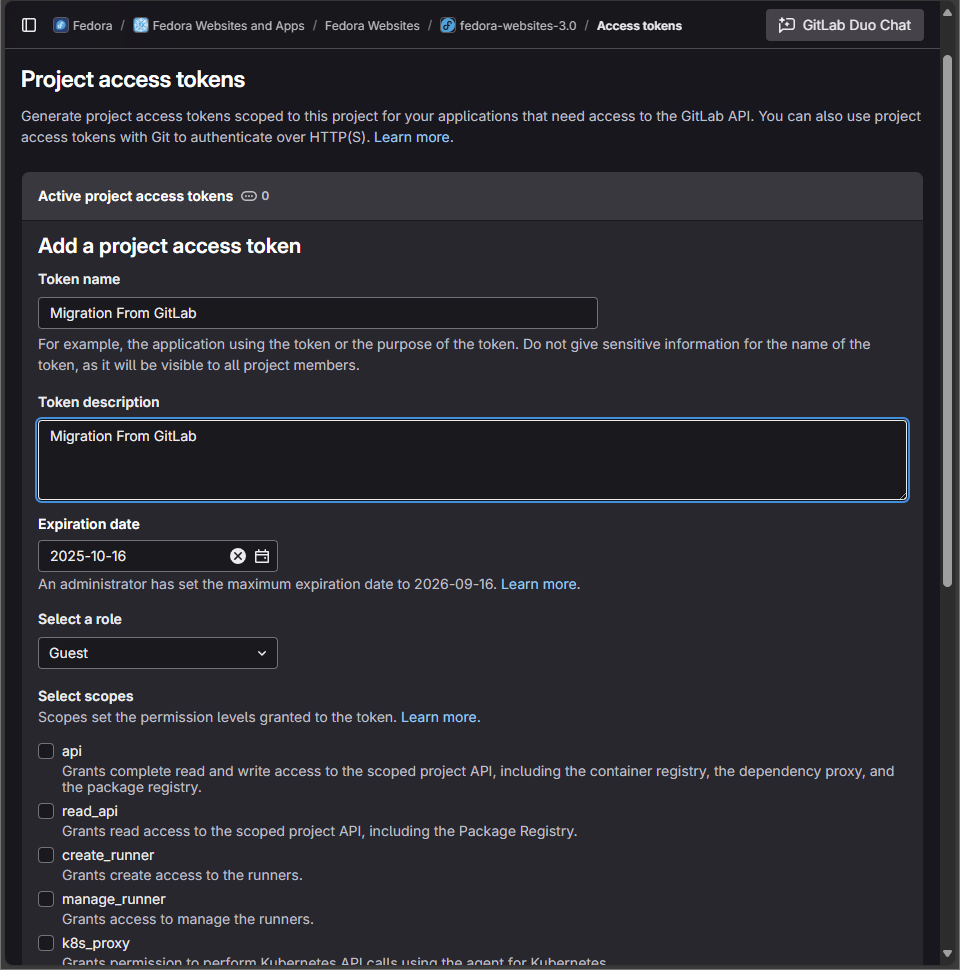Click Learn more about maximum expiration dates
Viewport: 960px width, 970px height.
coord(538,584)
